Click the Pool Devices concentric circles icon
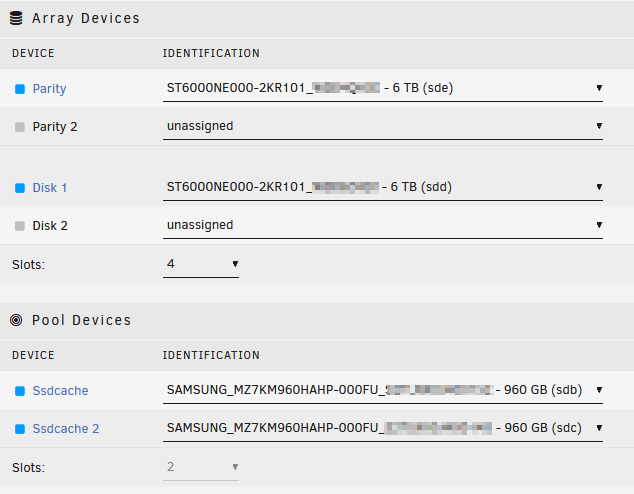Viewport: 634px width, 494px height. point(16,320)
